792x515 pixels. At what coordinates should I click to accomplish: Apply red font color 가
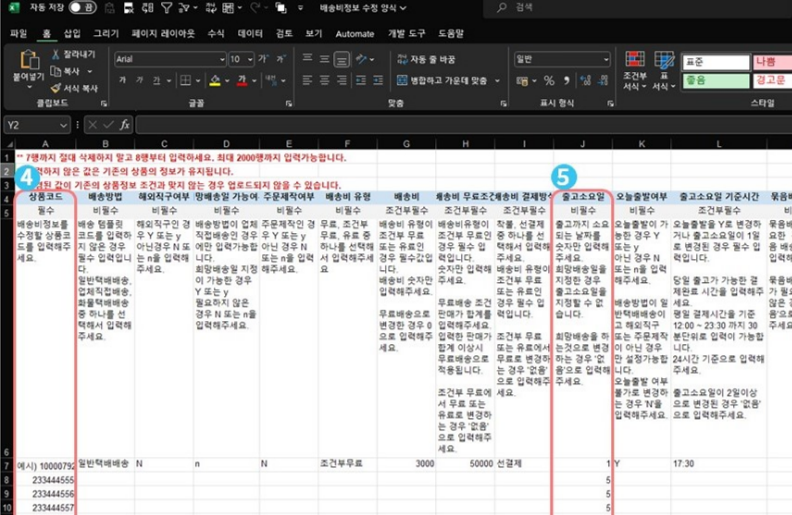[x=242, y=80]
